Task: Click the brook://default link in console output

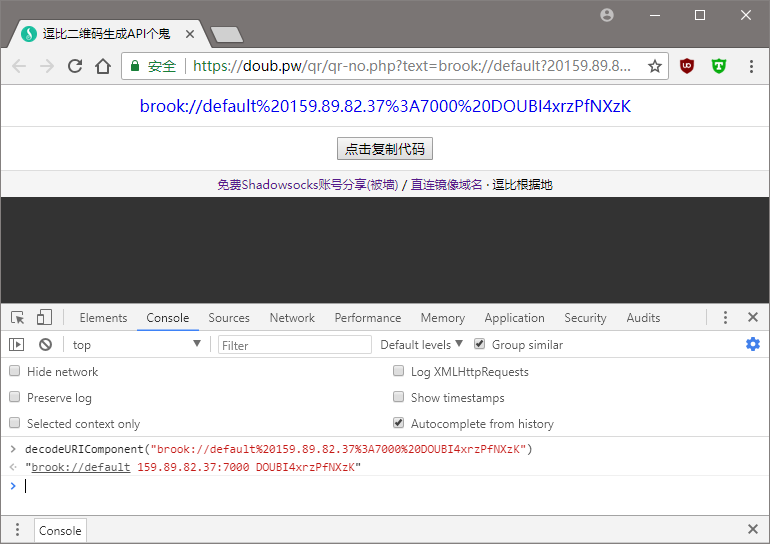Action: [x=81, y=467]
